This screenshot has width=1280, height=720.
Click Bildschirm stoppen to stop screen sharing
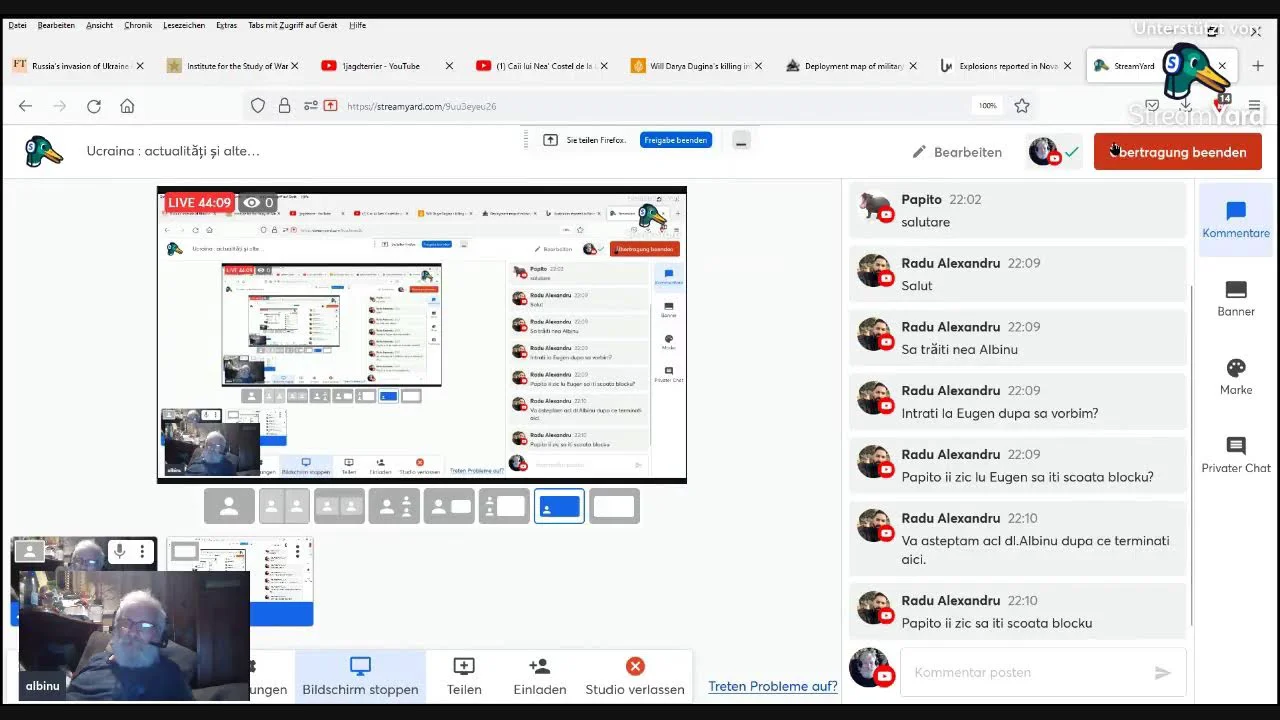point(360,677)
